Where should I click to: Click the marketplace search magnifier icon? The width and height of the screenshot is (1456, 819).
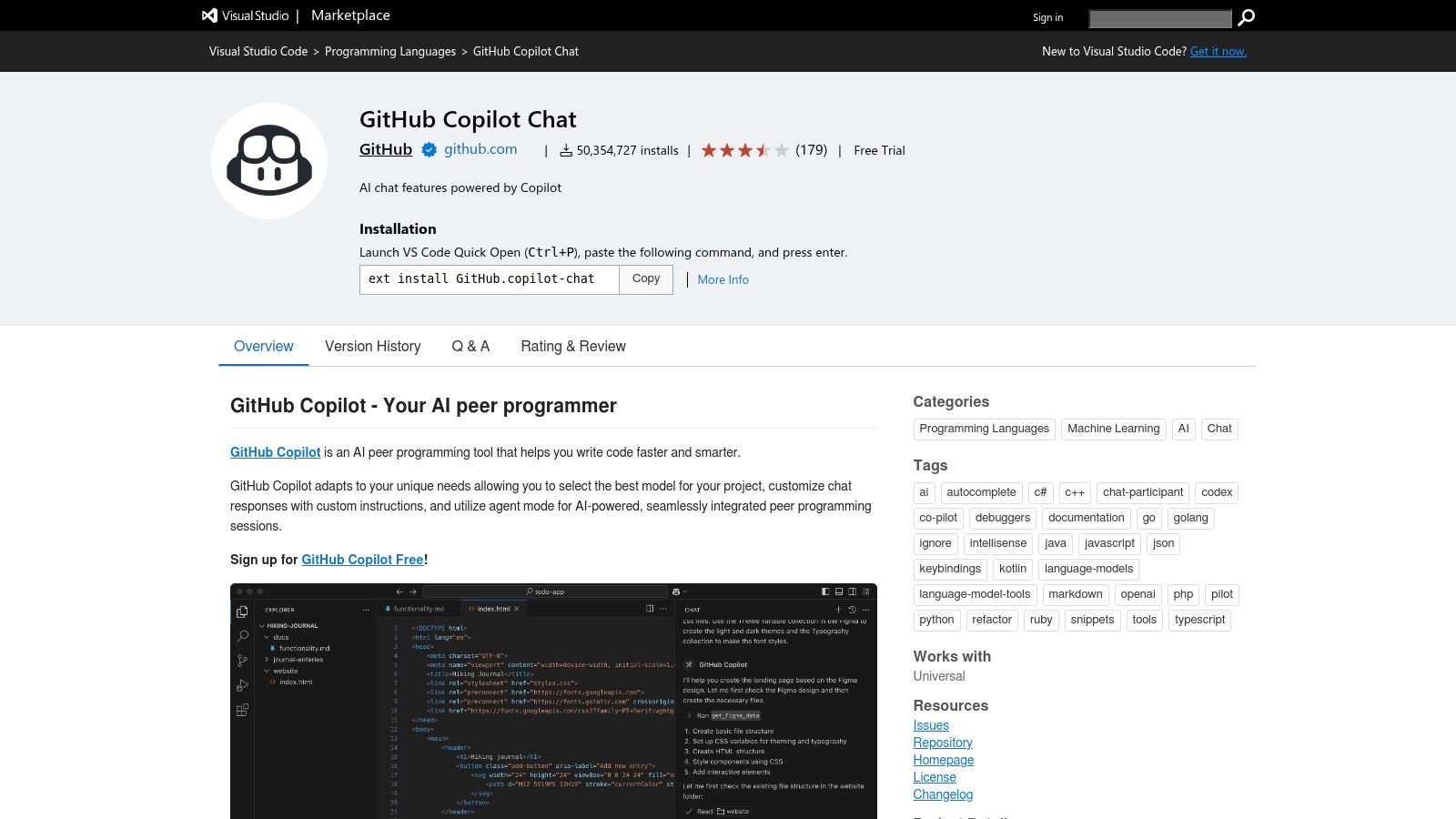point(1247,17)
